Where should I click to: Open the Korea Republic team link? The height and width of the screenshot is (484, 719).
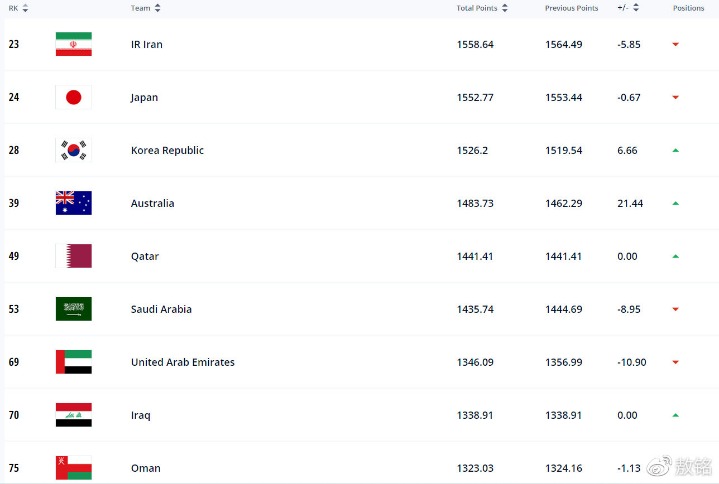(x=167, y=150)
